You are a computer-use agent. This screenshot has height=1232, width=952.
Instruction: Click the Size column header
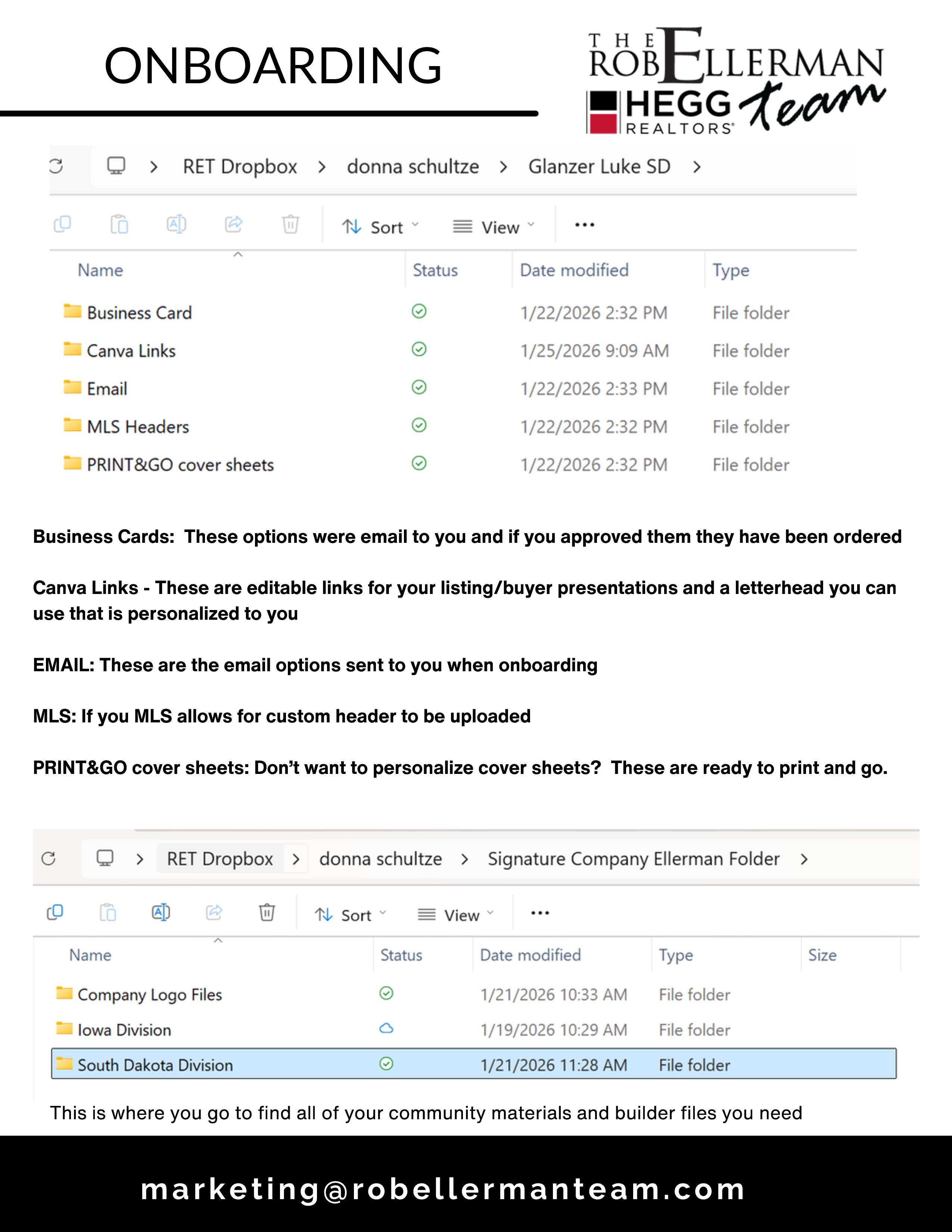click(x=822, y=955)
